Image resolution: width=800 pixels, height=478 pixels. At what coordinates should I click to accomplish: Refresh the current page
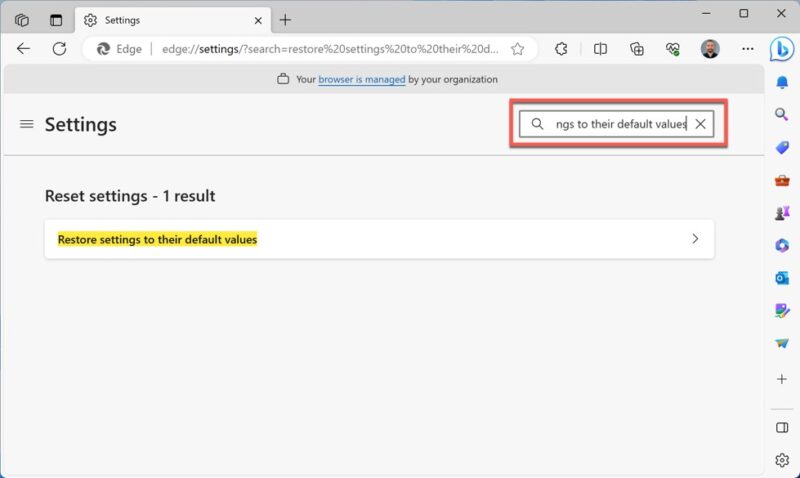(59, 49)
